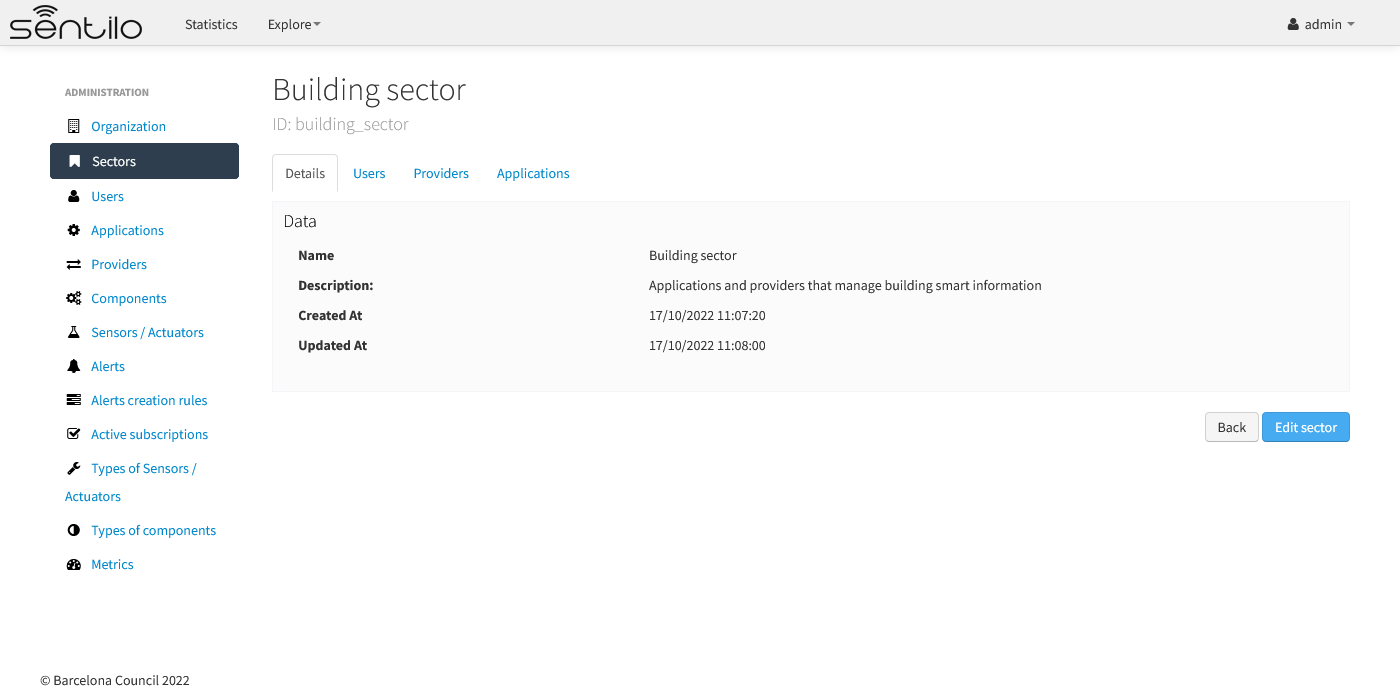This screenshot has height=700, width=1400.
Task: Open the Sectors sidebar entry
Action: [144, 161]
